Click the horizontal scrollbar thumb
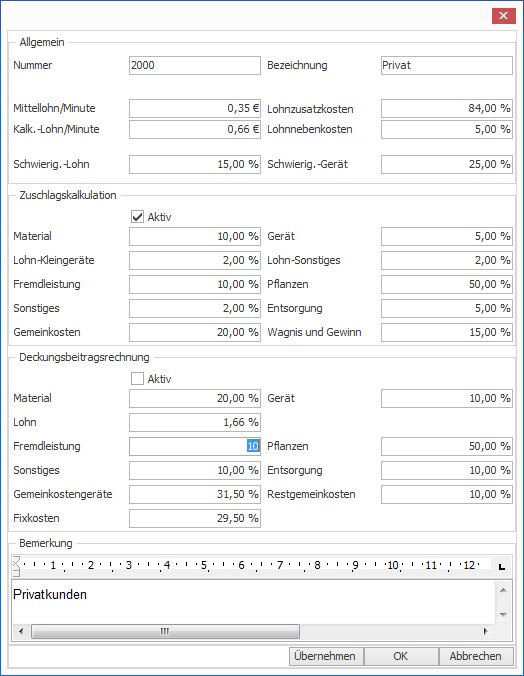 coord(165,632)
